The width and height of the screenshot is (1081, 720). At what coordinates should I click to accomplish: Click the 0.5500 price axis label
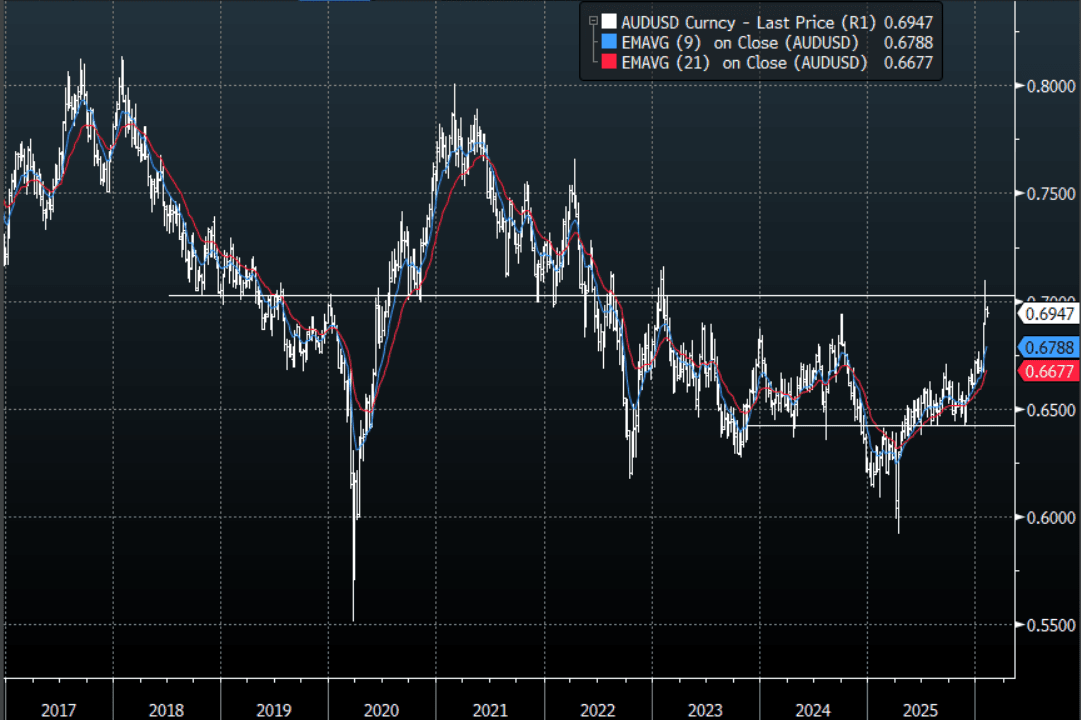[1049, 625]
